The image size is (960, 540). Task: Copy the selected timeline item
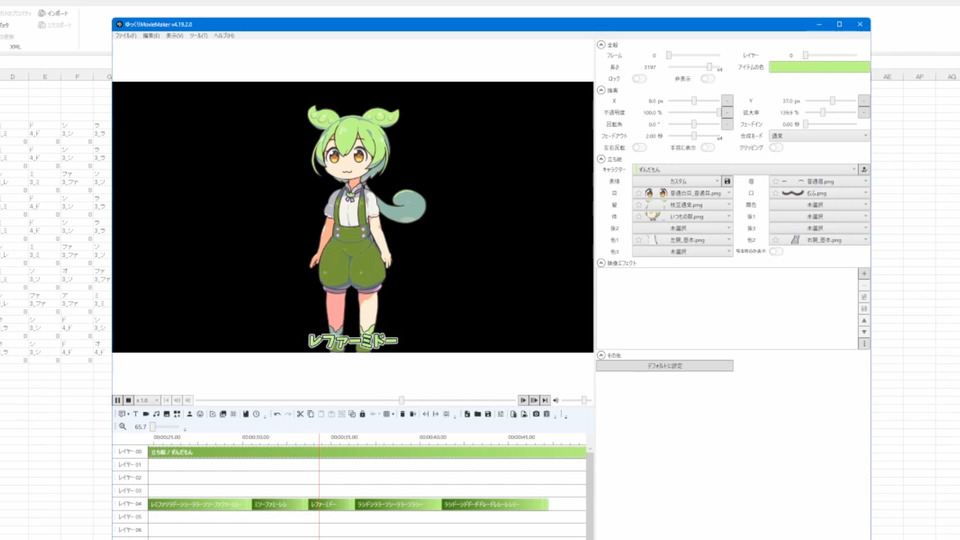pos(310,414)
